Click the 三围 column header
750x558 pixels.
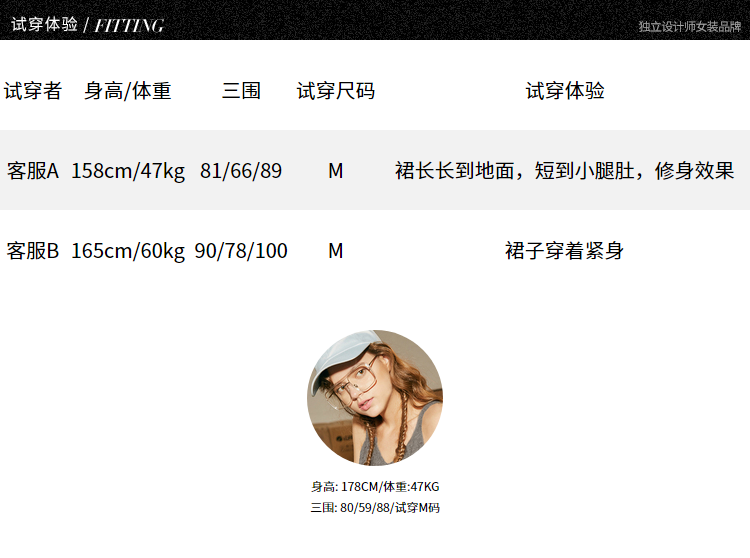click(x=241, y=91)
